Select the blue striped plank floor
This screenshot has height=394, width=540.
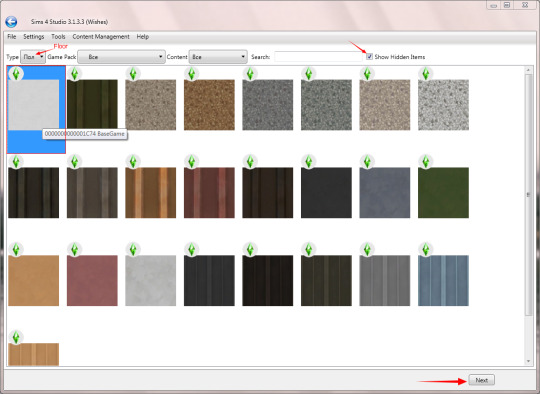(443, 280)
